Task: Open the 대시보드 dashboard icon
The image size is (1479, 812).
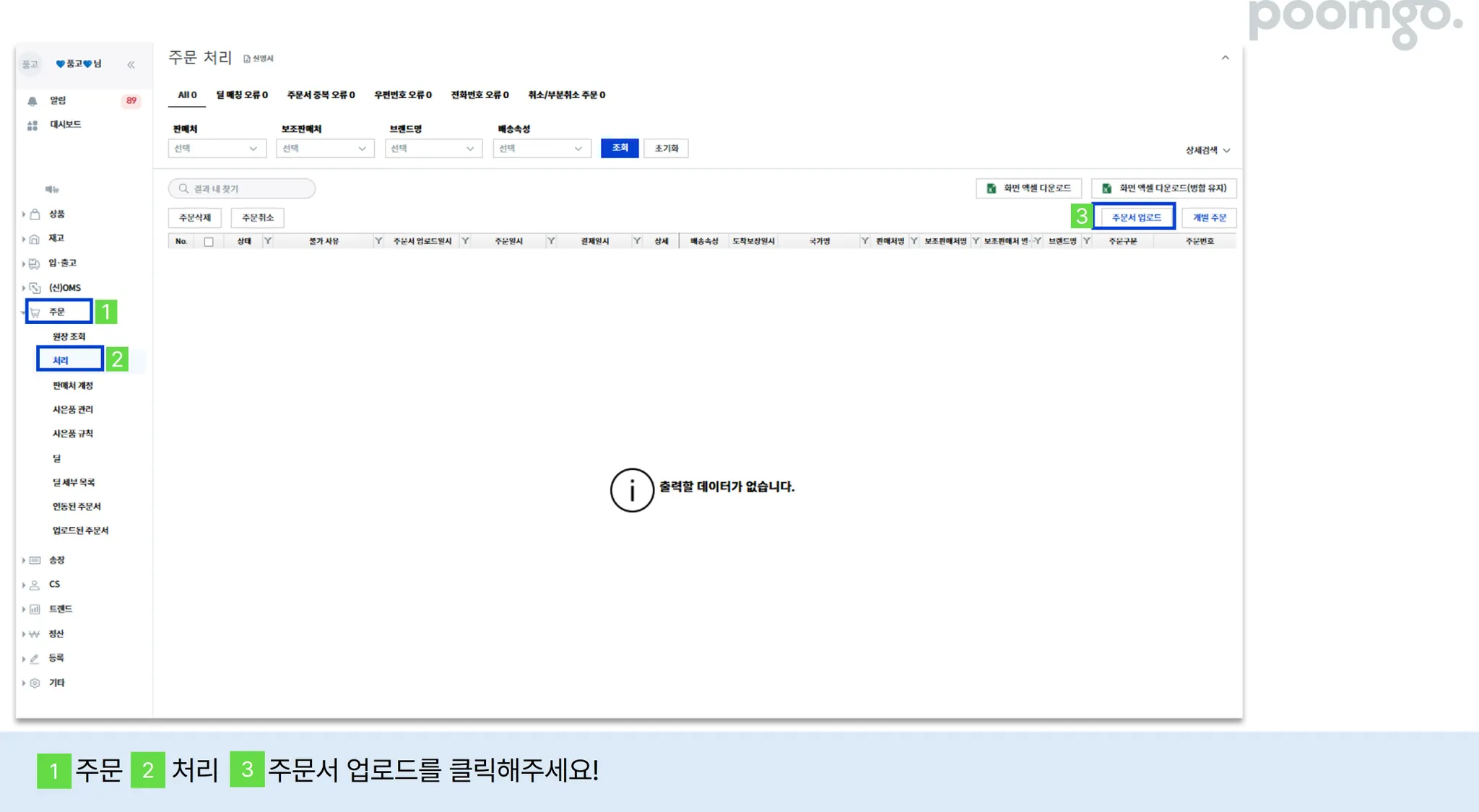Action: [x=32, y=126]
